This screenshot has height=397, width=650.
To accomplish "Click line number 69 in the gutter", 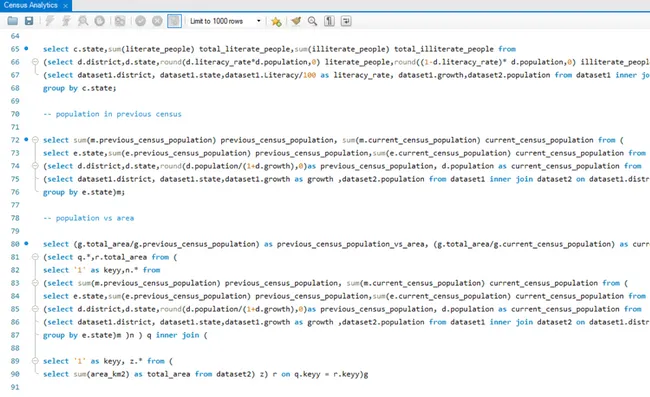I will pos(15,101).
